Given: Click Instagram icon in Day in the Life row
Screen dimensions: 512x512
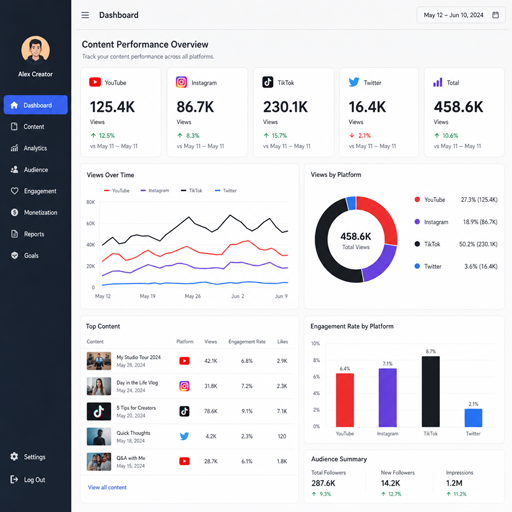Looking at the screenshot, I should [184, 386].
